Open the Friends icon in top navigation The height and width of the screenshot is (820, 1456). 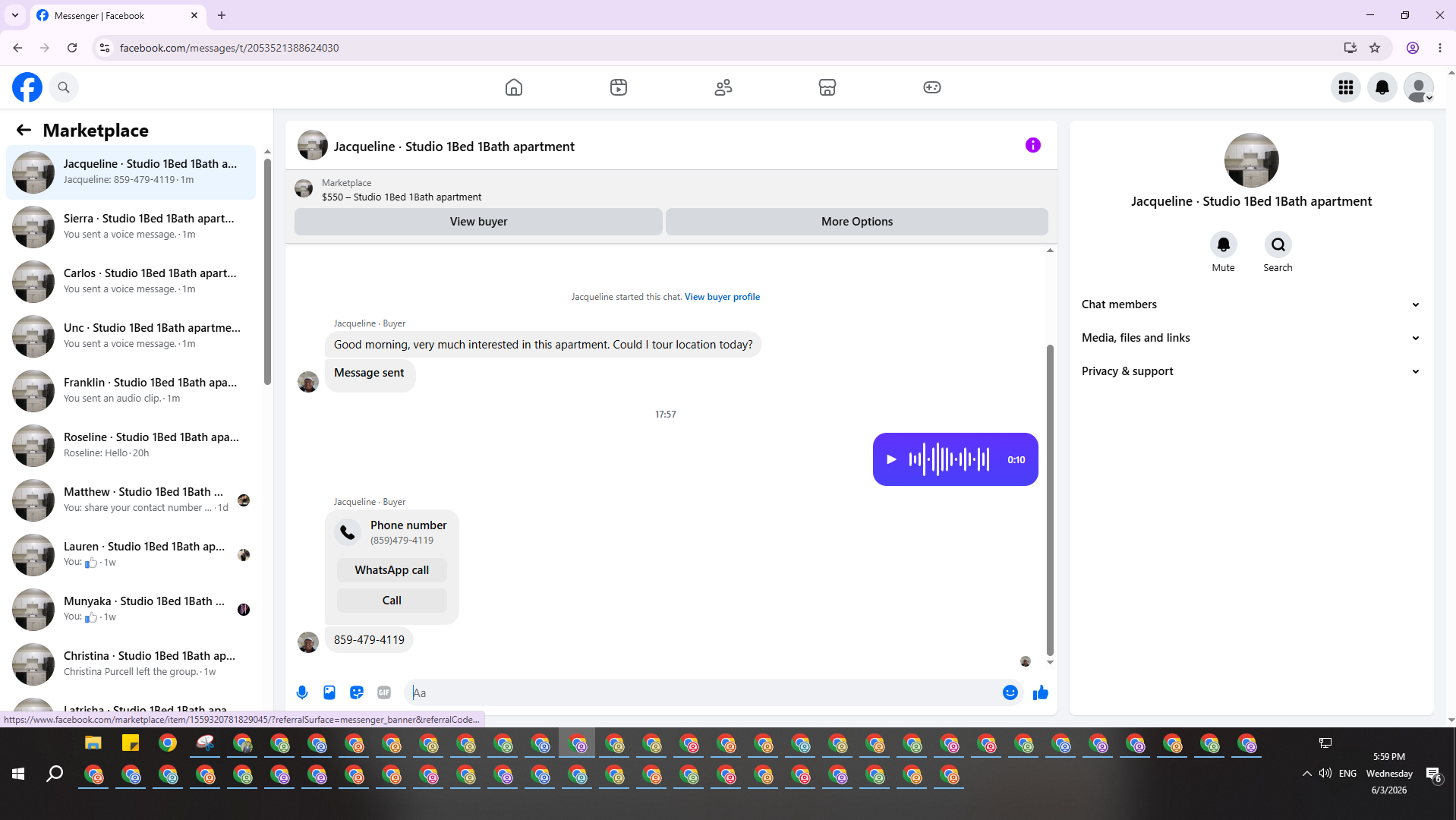tap(723, 87)
